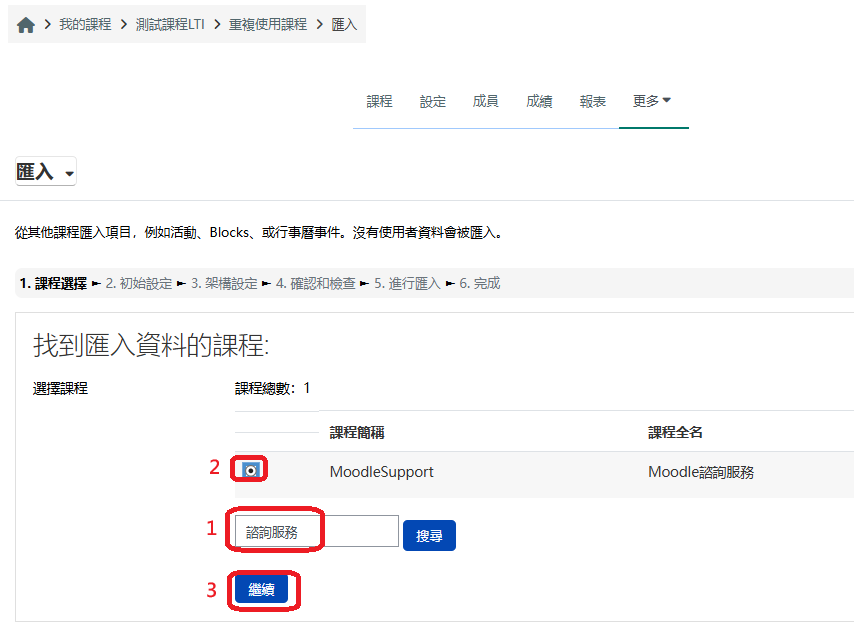The height and width of the screenshot is (622, 854).
Task: Open the 成績 tab
Action: point(539,101)
